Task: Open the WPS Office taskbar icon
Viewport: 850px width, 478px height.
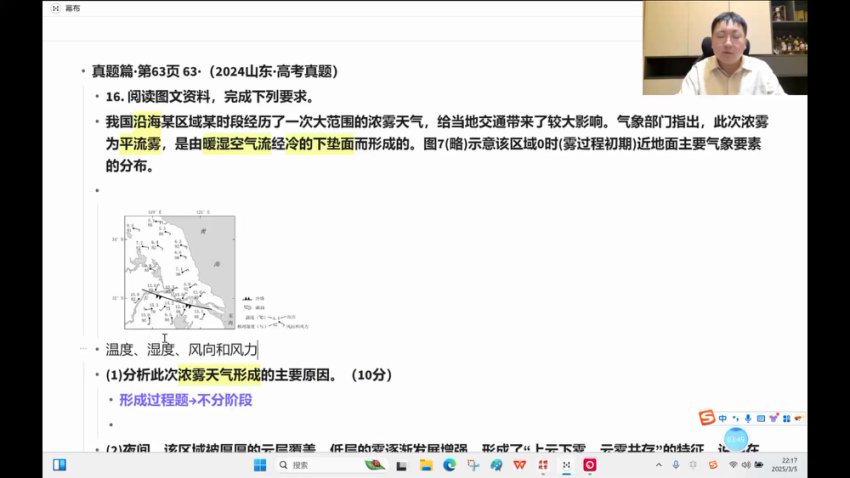Action: tap(520, 465)
